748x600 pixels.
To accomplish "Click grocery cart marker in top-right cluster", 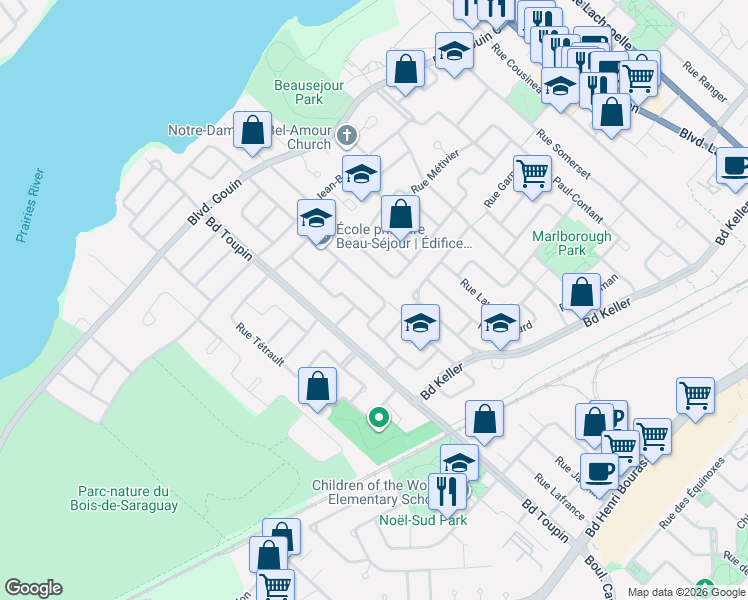I will point(639,82).
